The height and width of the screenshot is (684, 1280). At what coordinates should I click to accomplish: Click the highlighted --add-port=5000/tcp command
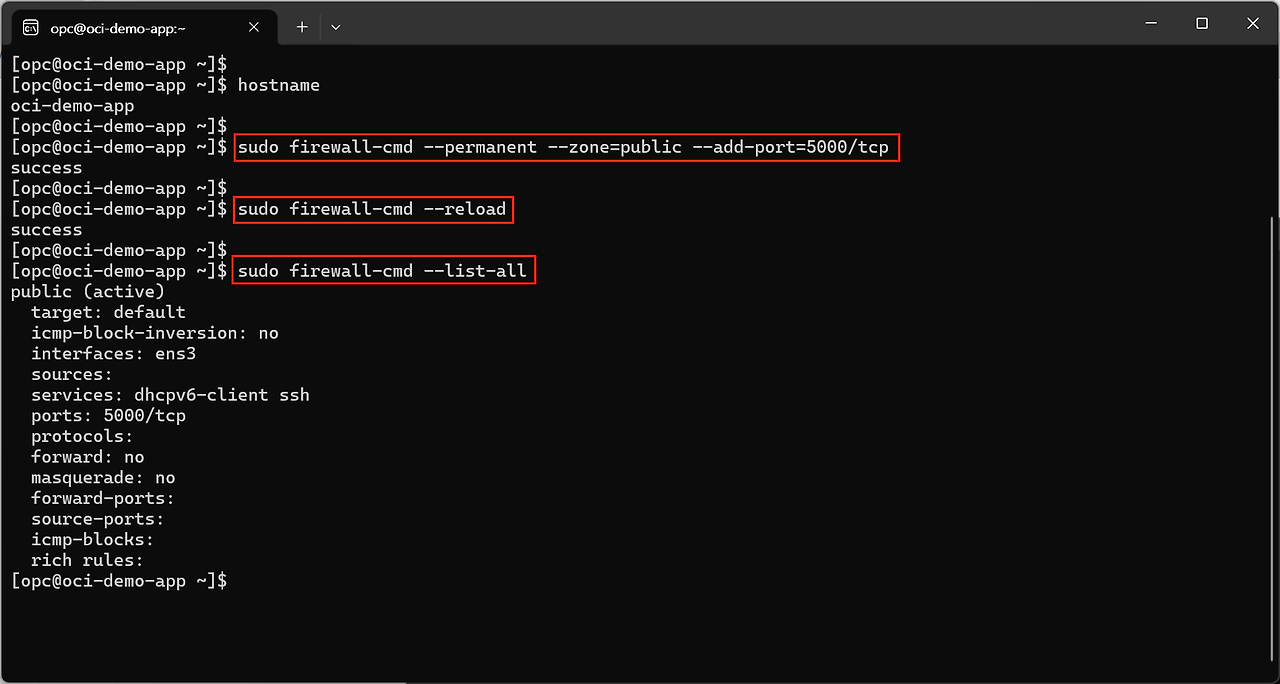[565, 148]
